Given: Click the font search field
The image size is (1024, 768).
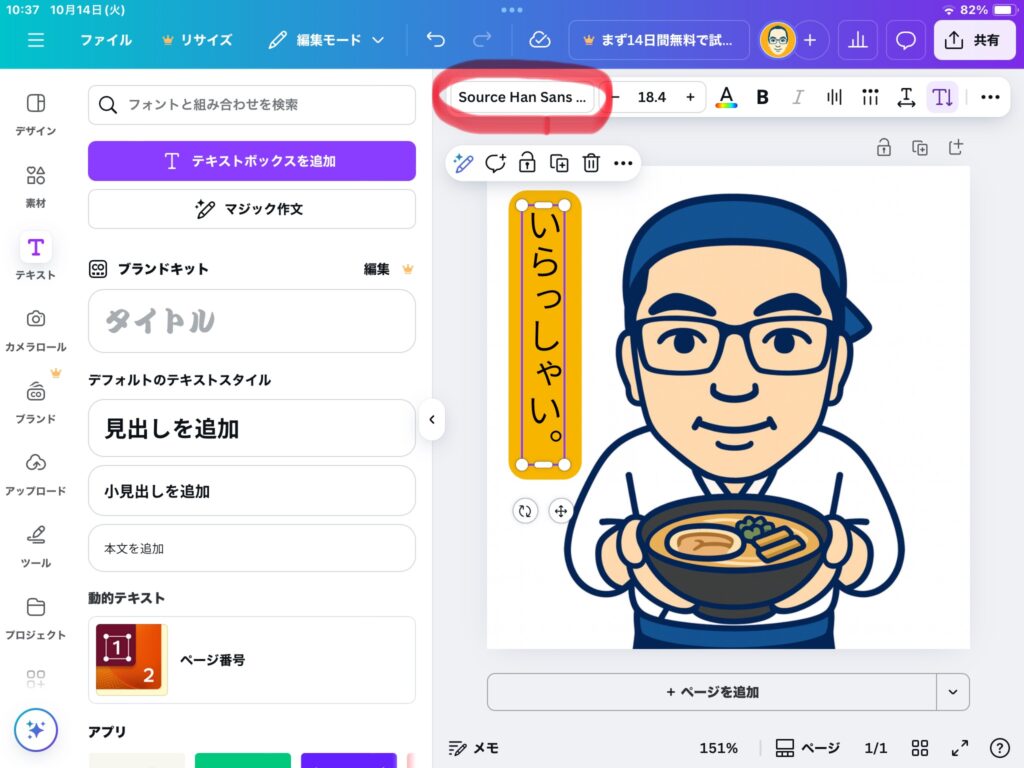Looking at the screenshot, I should (252, 104).
